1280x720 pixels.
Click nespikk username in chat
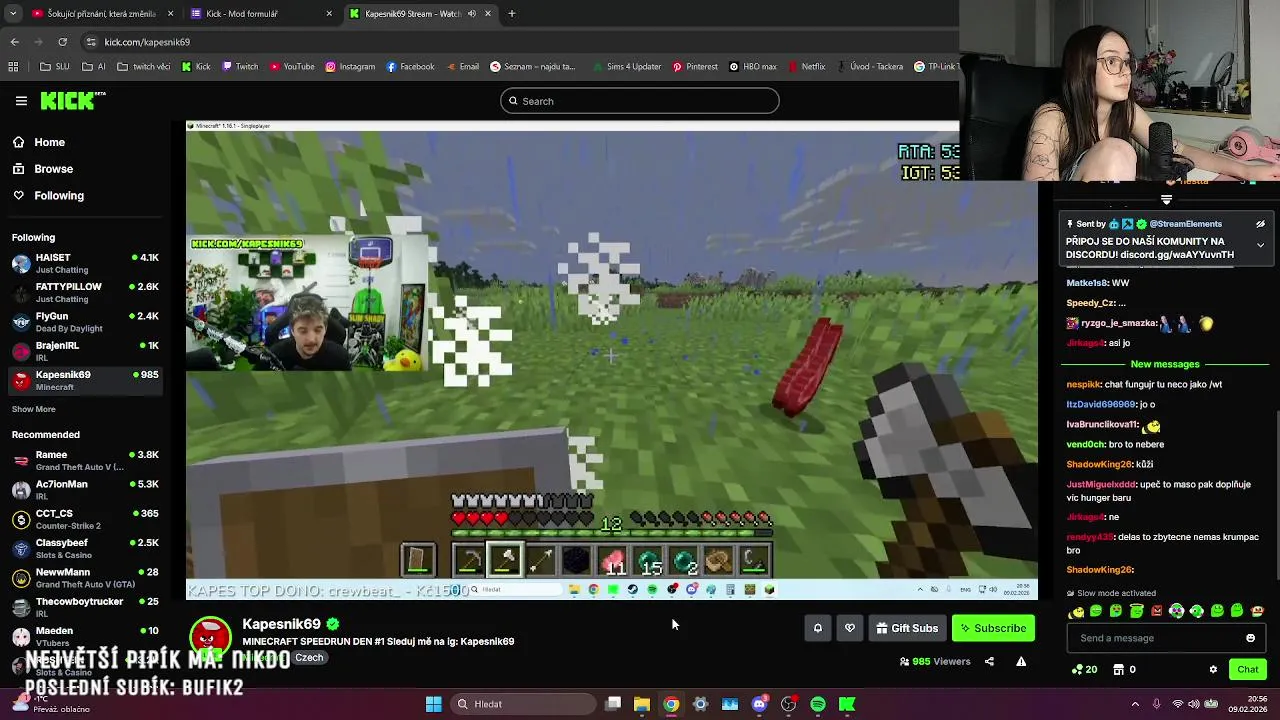[1083, 384]
